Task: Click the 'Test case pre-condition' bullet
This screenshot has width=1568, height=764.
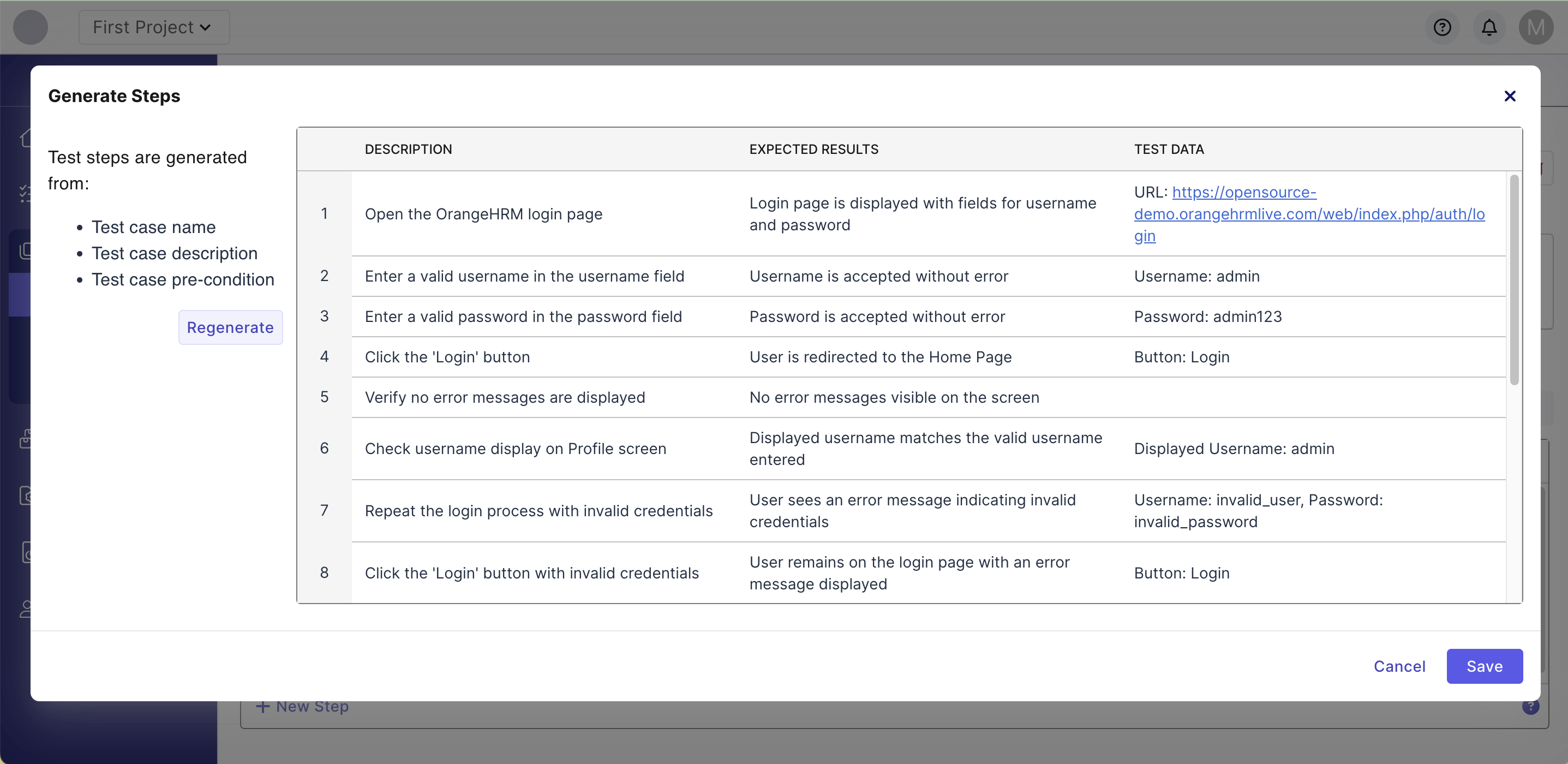Action: point(183,279)
